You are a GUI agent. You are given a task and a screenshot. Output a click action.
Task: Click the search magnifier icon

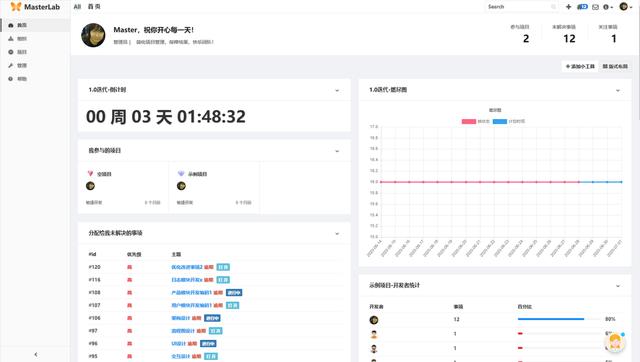pyautogui.click(x=553, y=7)
